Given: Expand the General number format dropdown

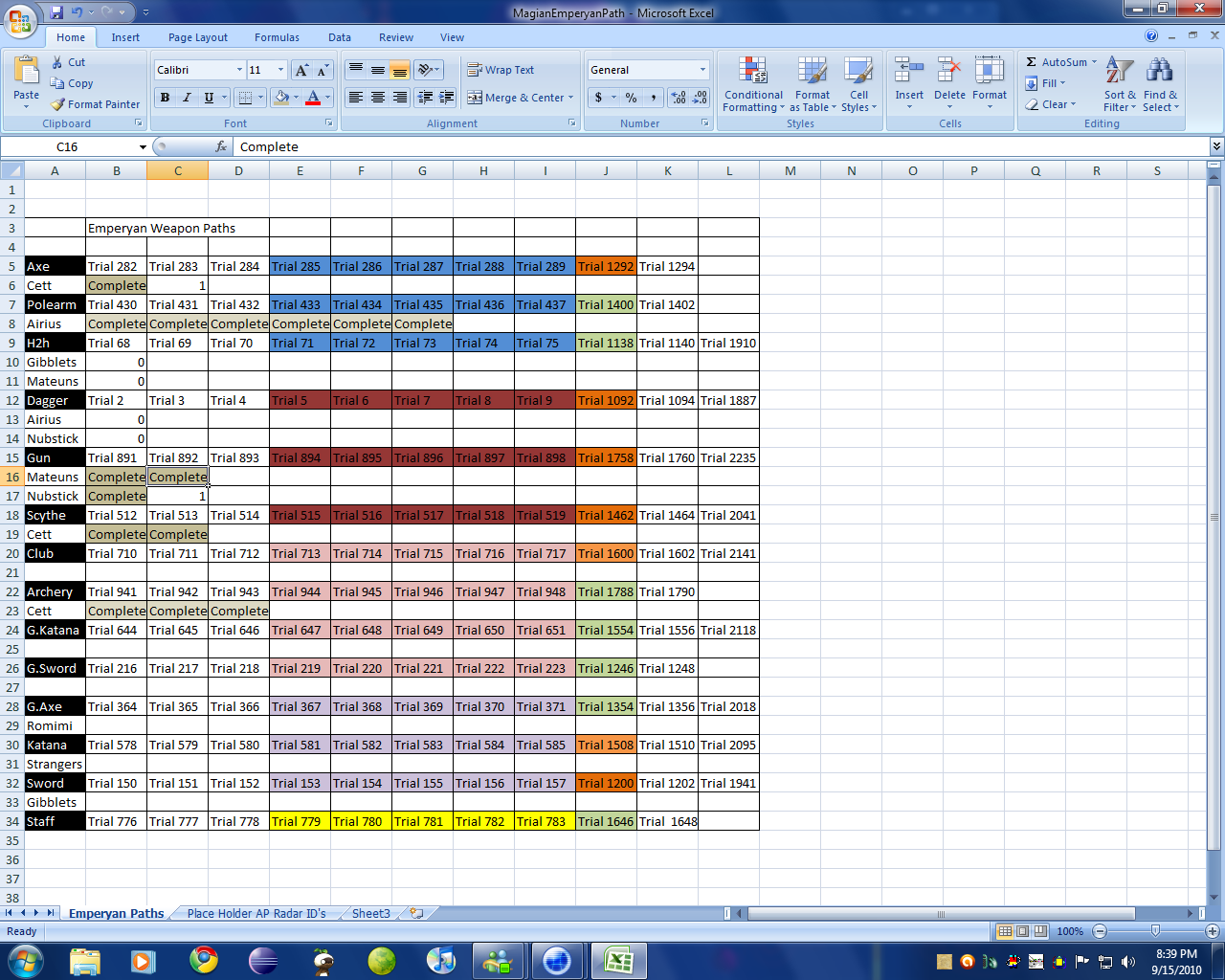Looking at the screenshot, I should pos(702,70).
